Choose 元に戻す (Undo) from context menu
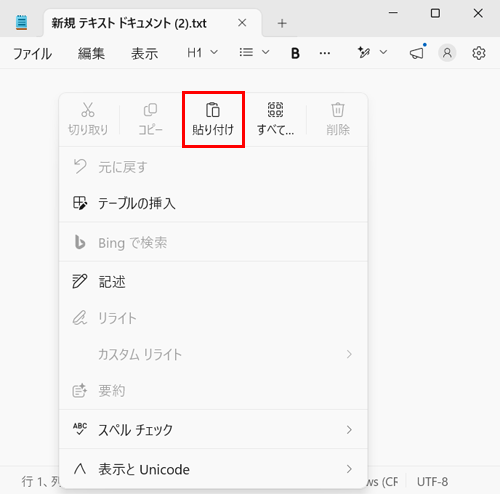 click(x=213, y=167)
